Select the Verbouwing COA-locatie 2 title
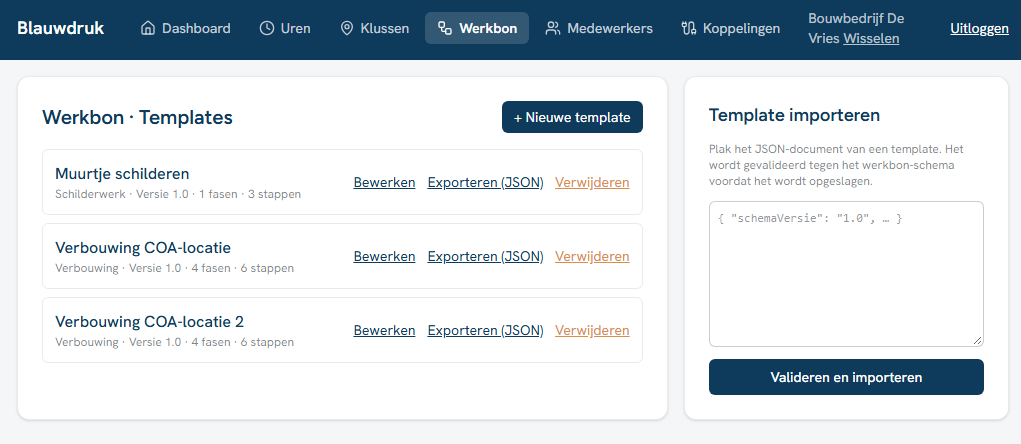1021x444 pixels. 150,322
